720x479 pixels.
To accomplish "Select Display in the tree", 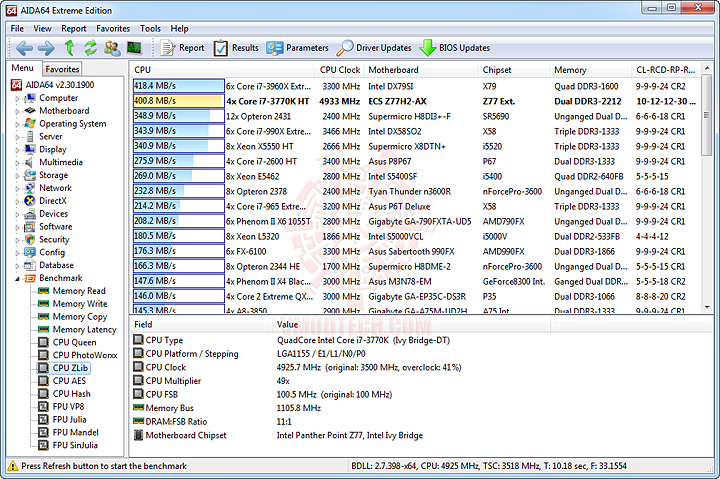I will click(53, 149).
